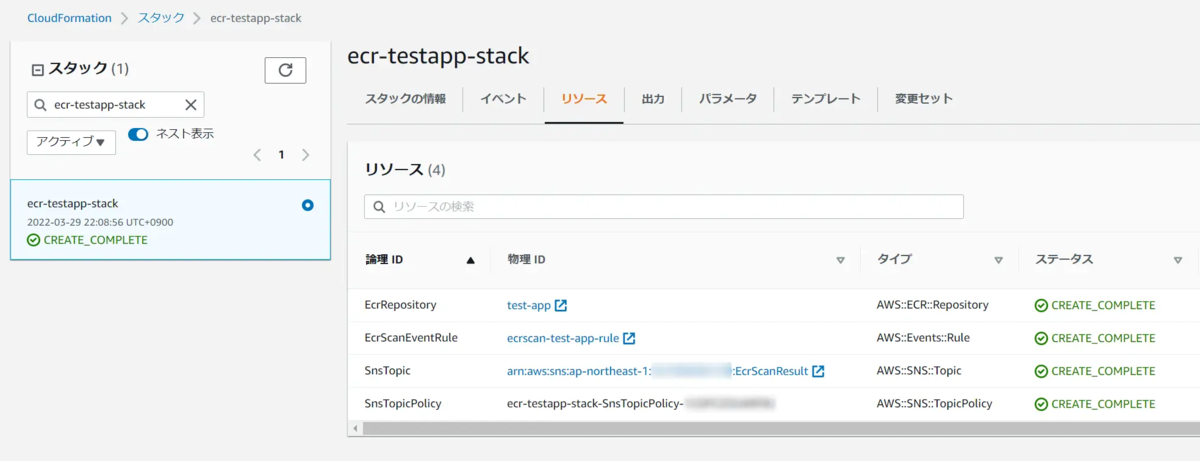Collapse the スタック panel with the minus icon
Image resolution: width=1200 pixels, height=461 pixels.
click(x=38, y=70)
